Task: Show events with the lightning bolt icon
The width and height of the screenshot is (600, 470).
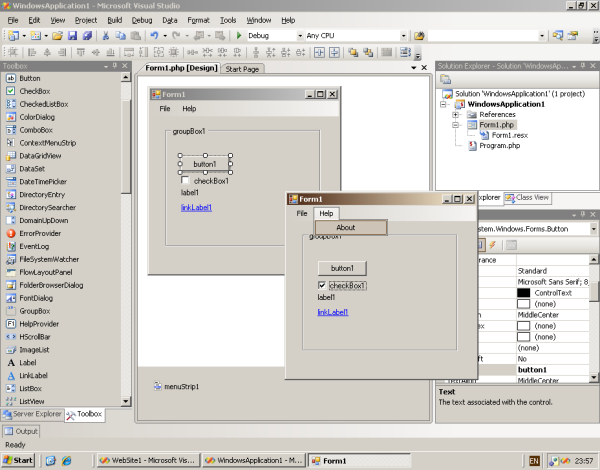Action: tap(492, 245)
